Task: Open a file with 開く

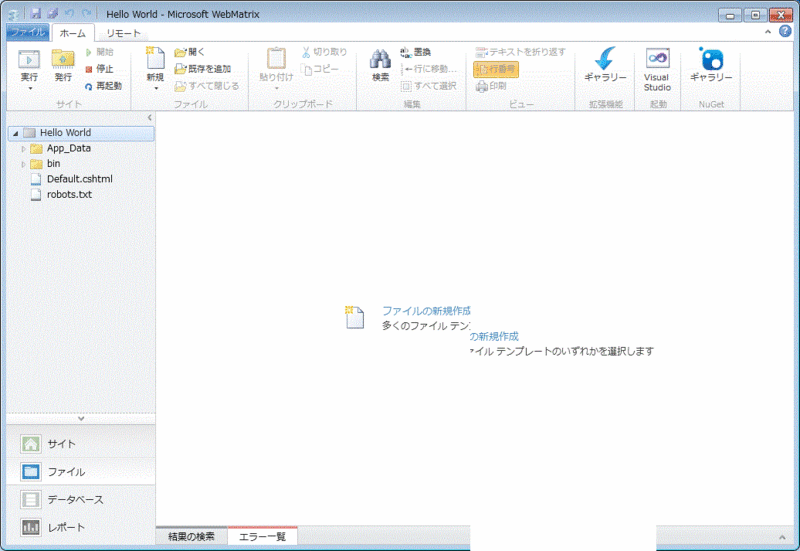Action: (189, 52)
